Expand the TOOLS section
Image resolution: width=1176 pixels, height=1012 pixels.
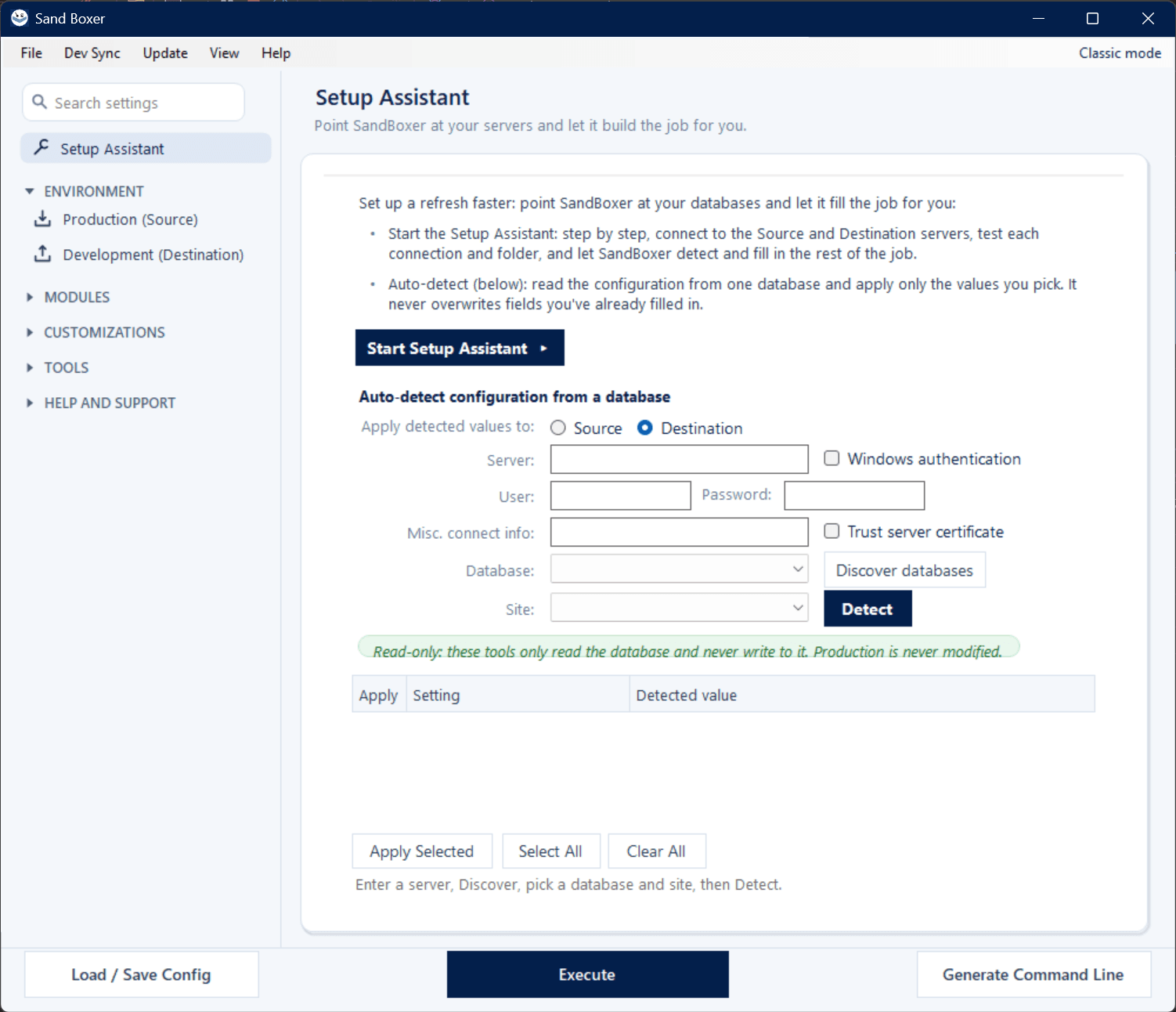30,367
